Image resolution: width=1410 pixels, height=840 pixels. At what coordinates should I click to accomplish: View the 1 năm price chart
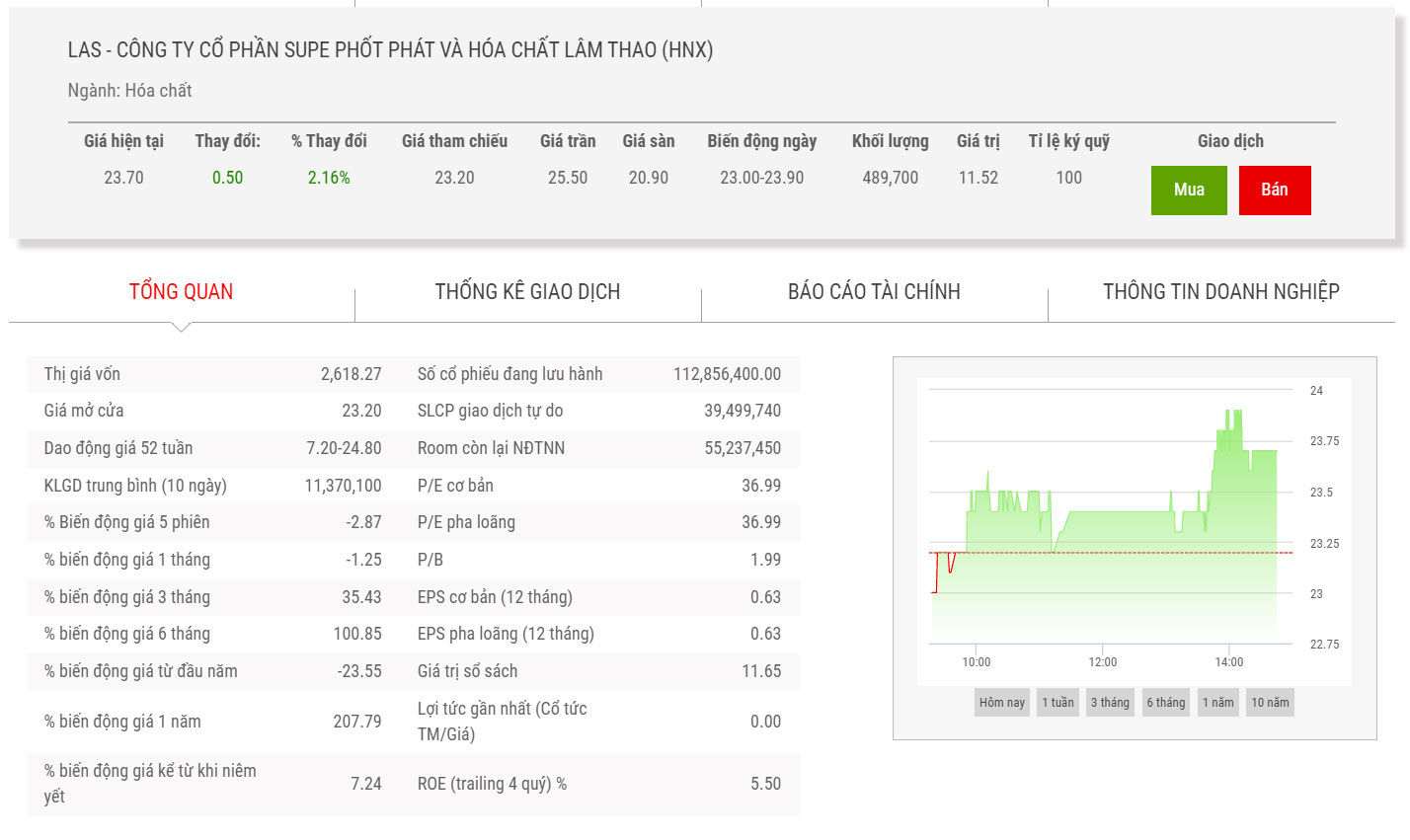tap(1217, 703)
